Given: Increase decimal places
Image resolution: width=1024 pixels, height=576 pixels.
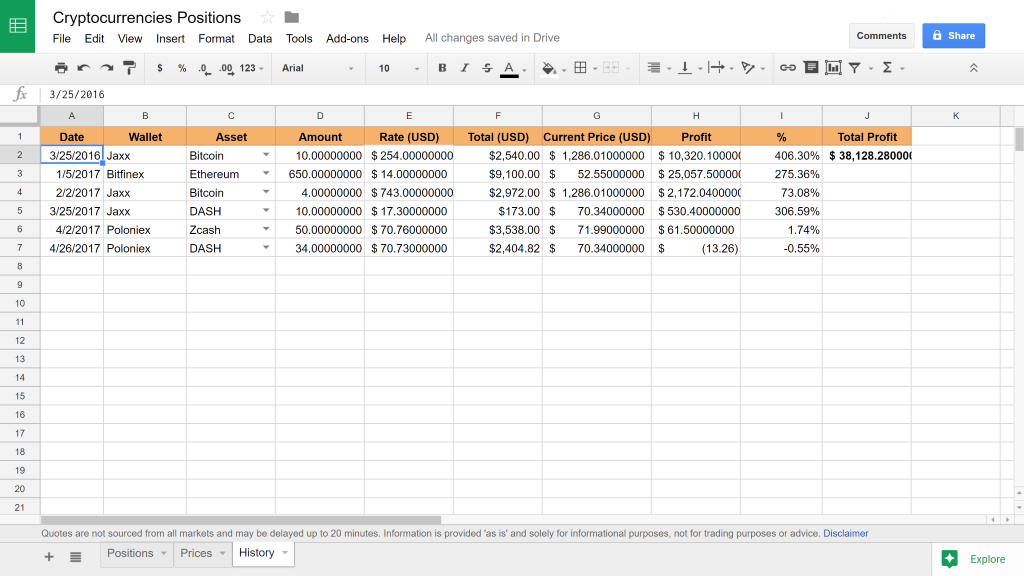Looking at the screenshot, I should (226, 69).
